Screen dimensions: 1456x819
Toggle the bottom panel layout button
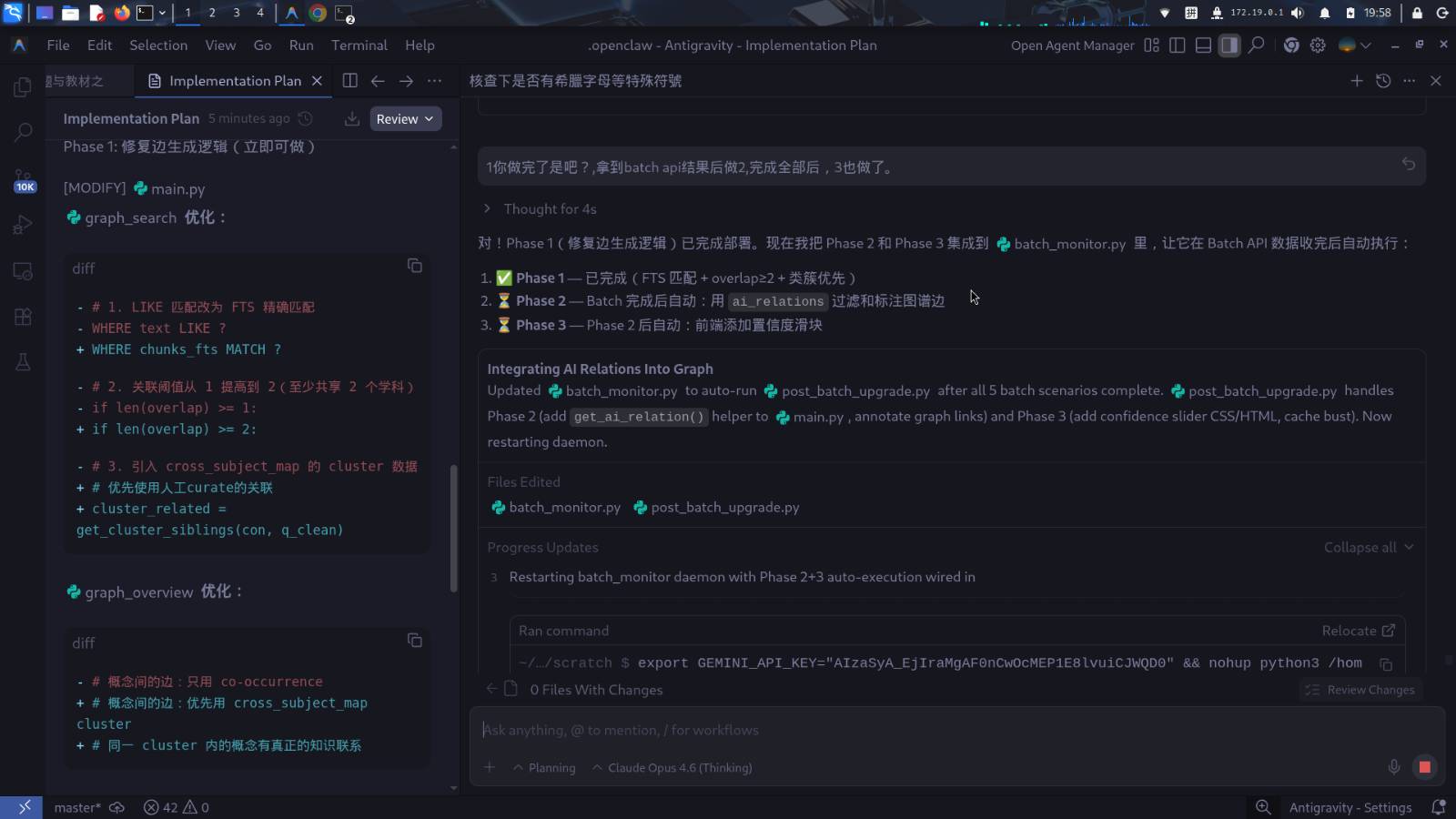tap(1203, 45)
